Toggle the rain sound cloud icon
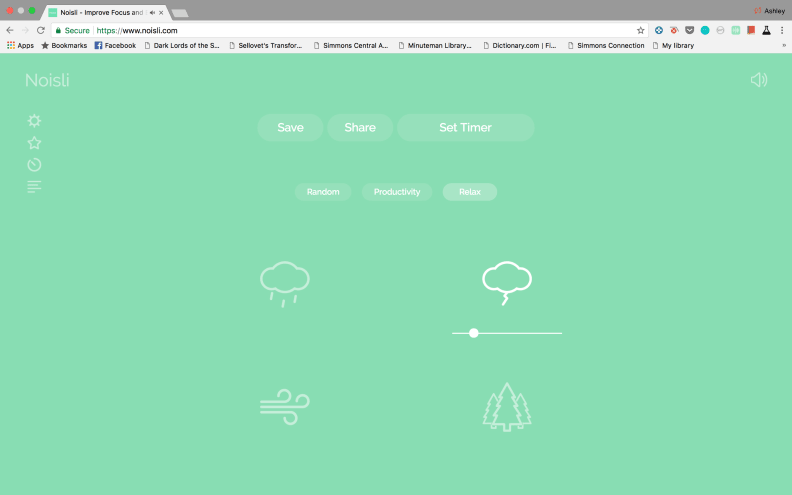This screenshot has width=792, height=495. (x=285, y=284)
